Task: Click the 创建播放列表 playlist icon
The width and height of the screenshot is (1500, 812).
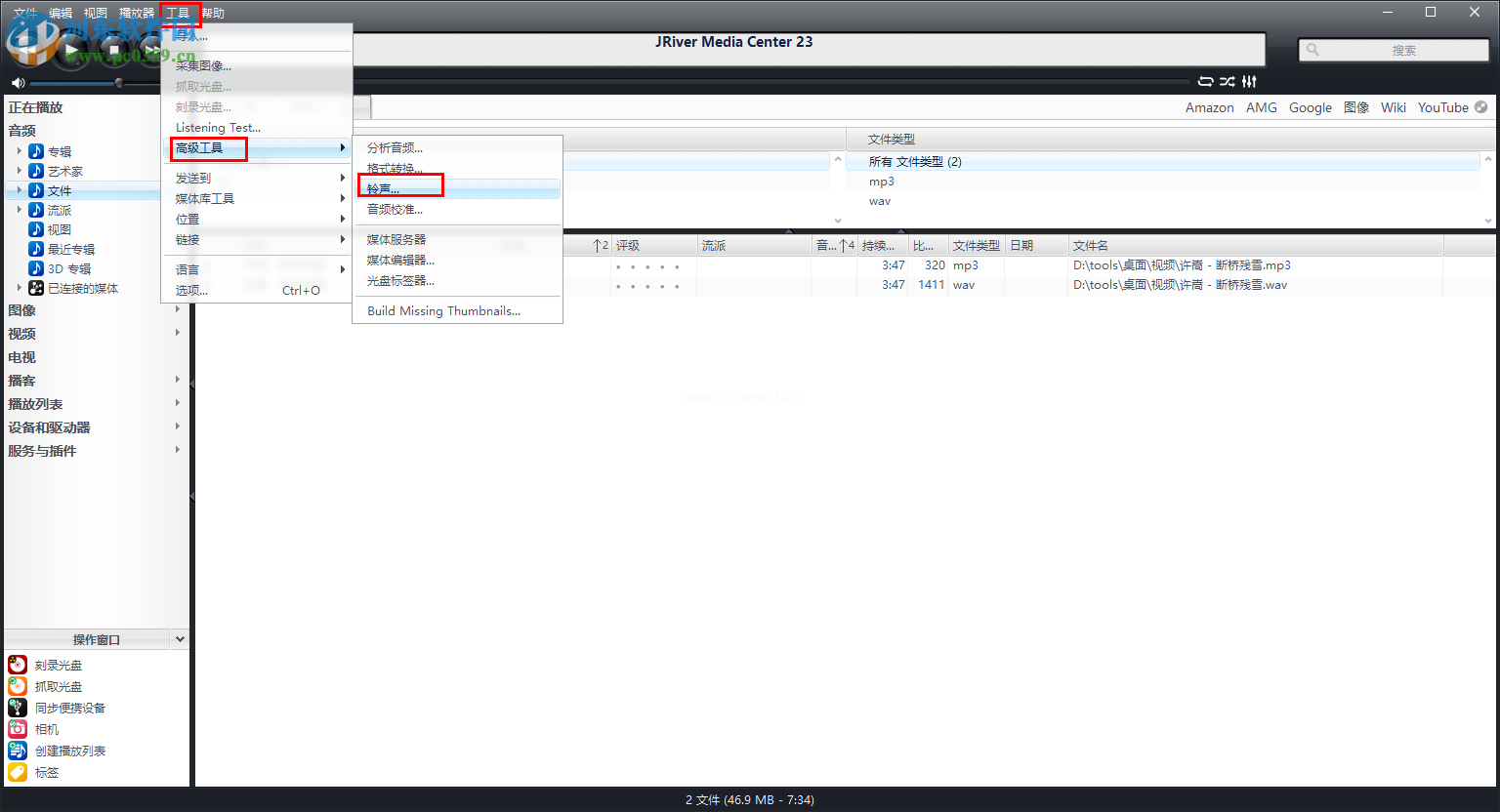Action: (x=18, y=751)
